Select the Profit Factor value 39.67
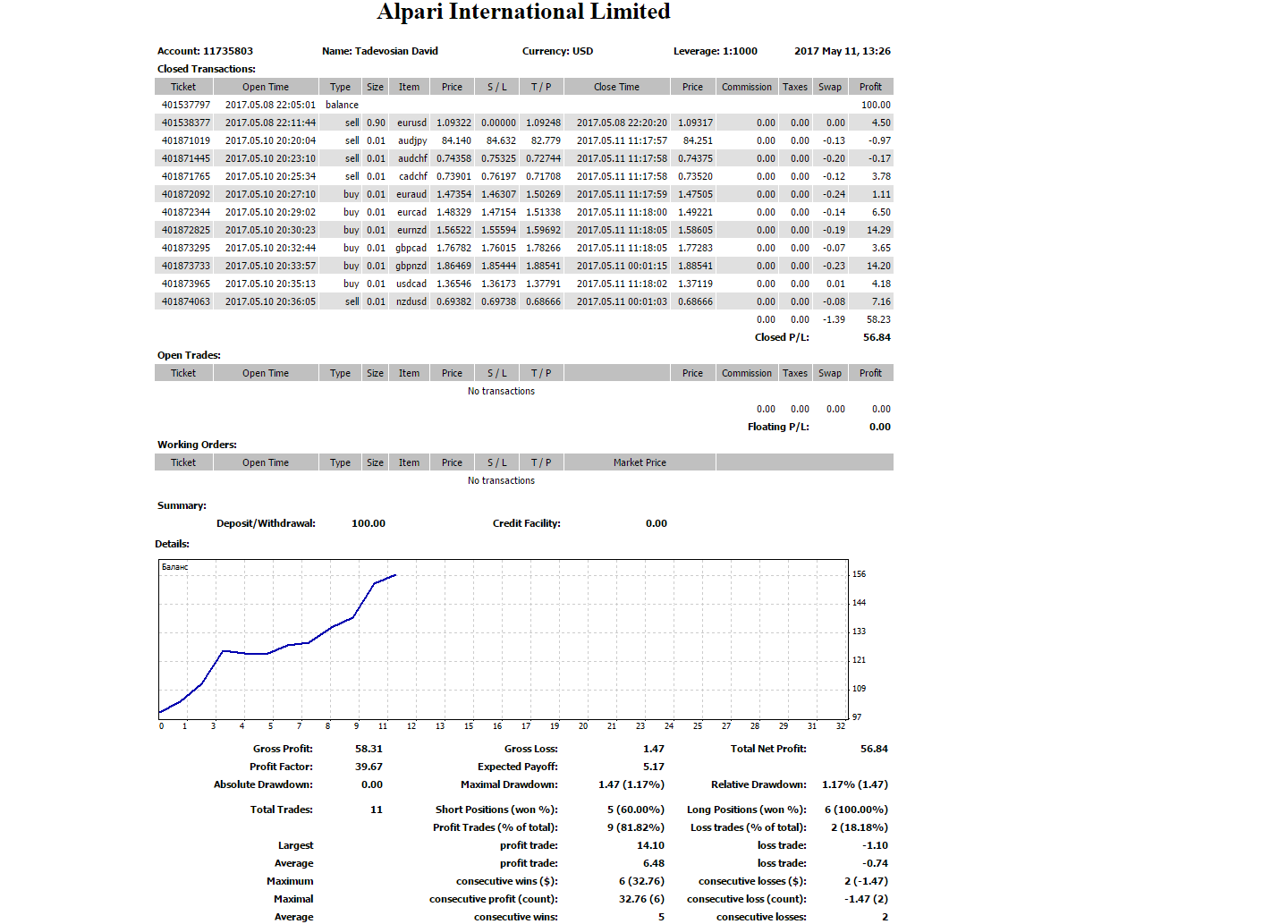The image size is (1288, 924). click(369, 767)
